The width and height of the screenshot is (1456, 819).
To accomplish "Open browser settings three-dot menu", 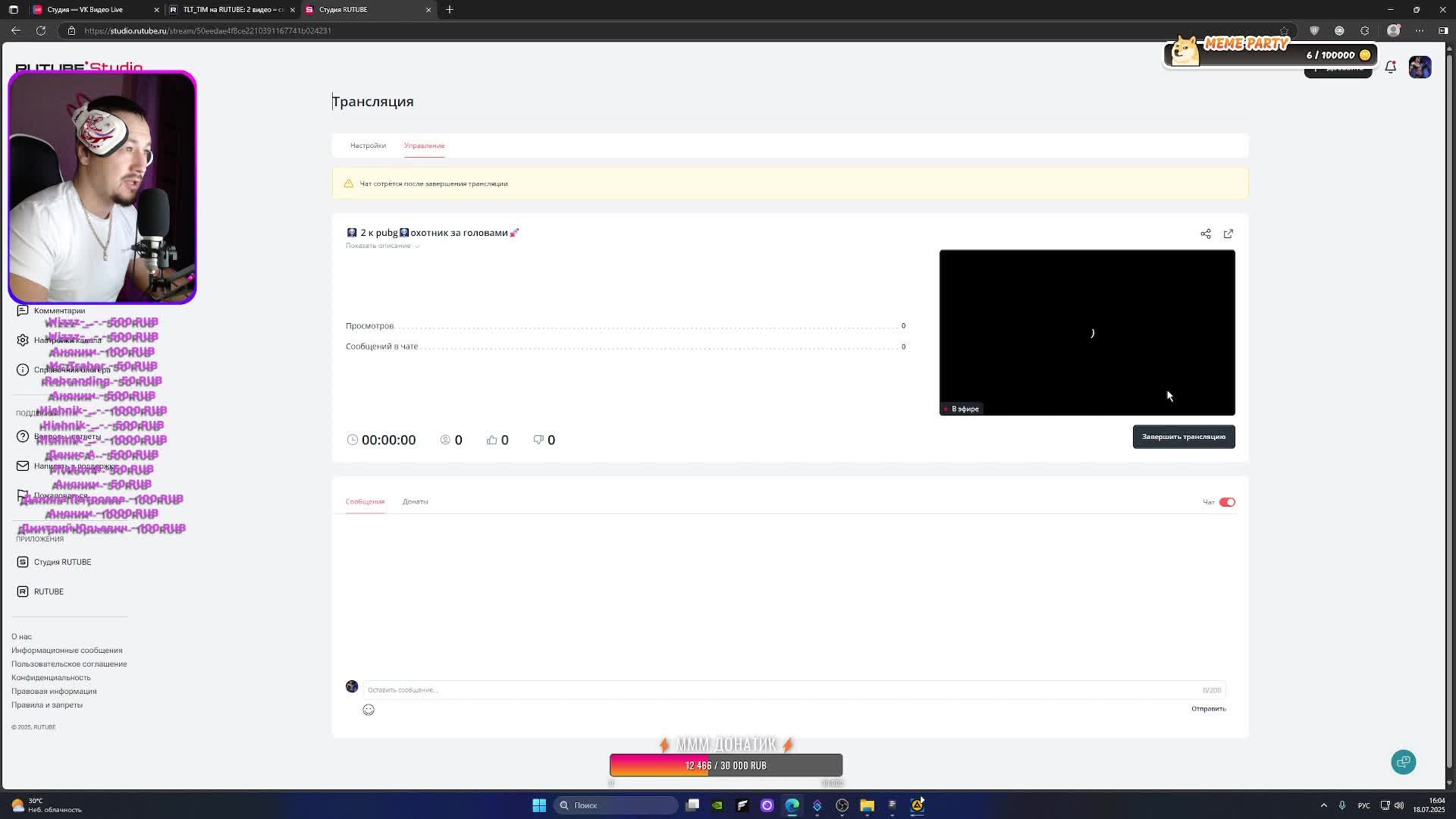I will 1419,30.
